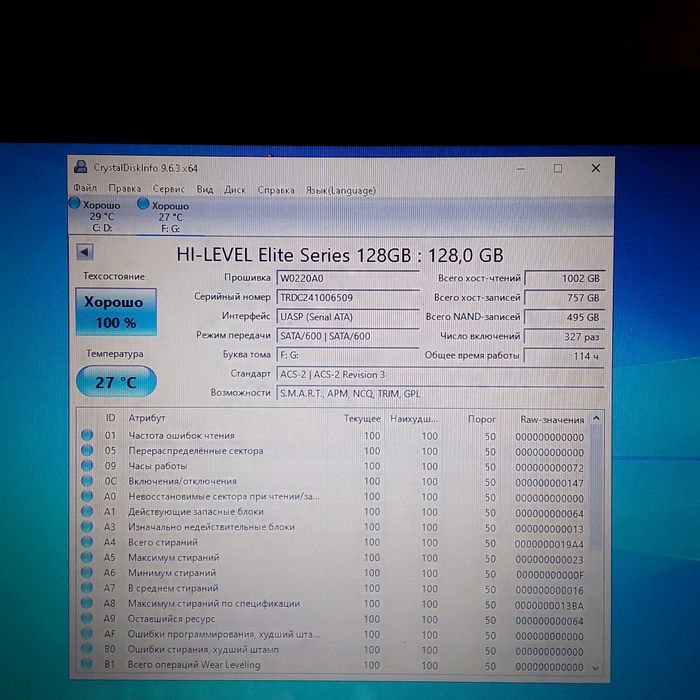Screen dimensions: 700x700
Task: Click the status dot of attribute 0C
Action: pos(87,480)
